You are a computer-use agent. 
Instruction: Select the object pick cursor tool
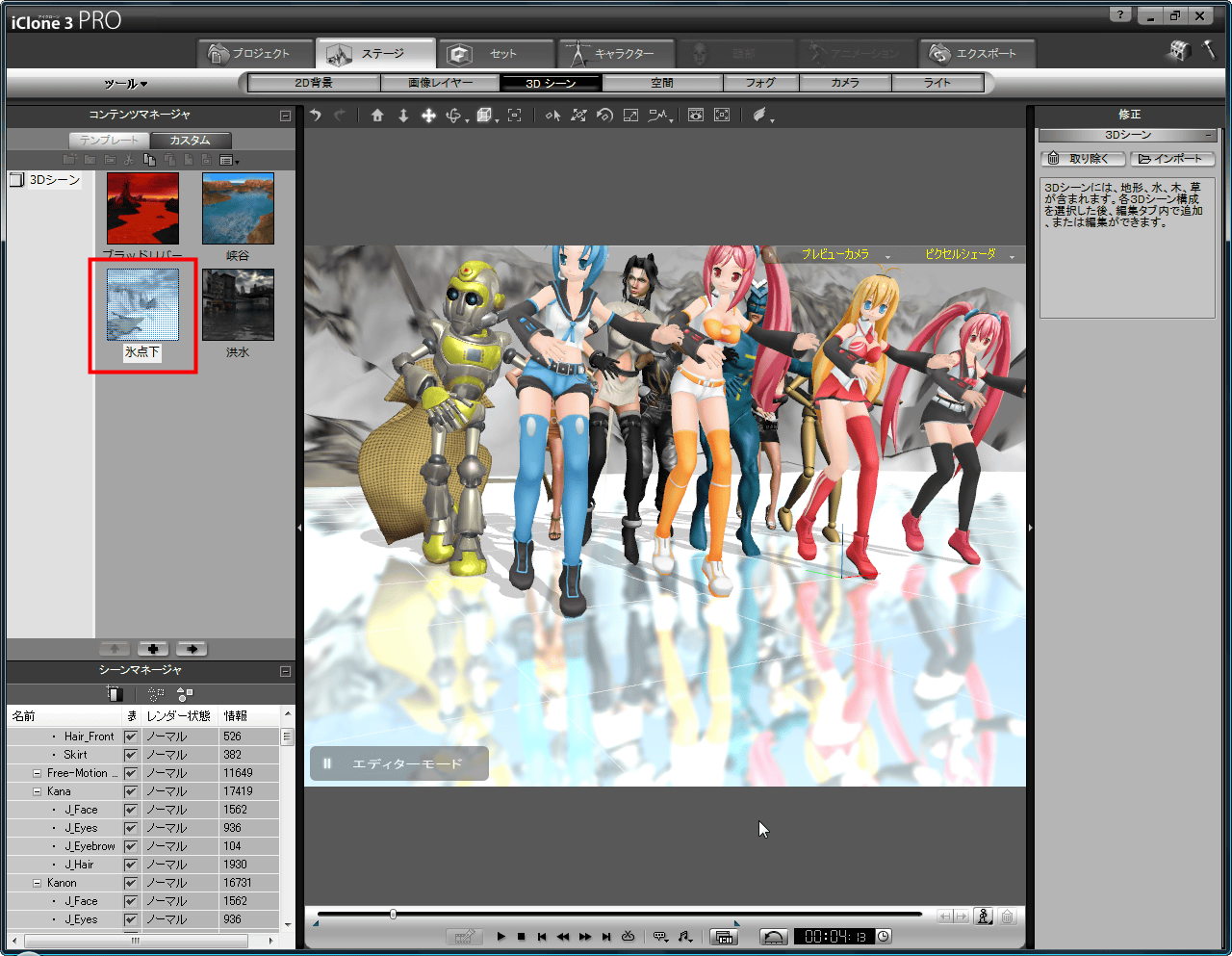pos(552,116)
